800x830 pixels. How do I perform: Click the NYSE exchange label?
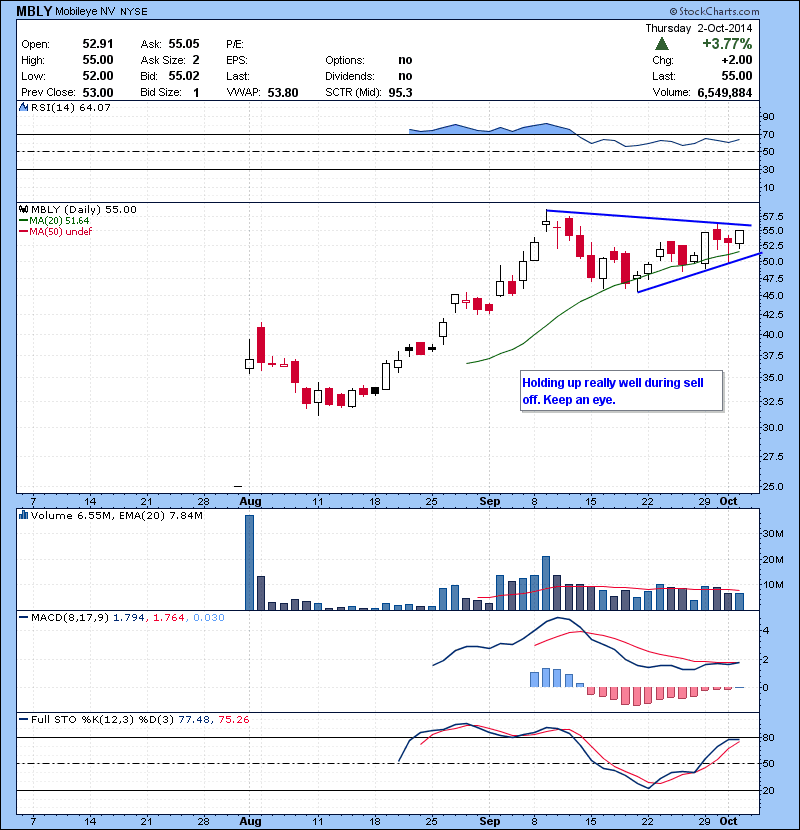pyautogui.click(x=133, y=12)
